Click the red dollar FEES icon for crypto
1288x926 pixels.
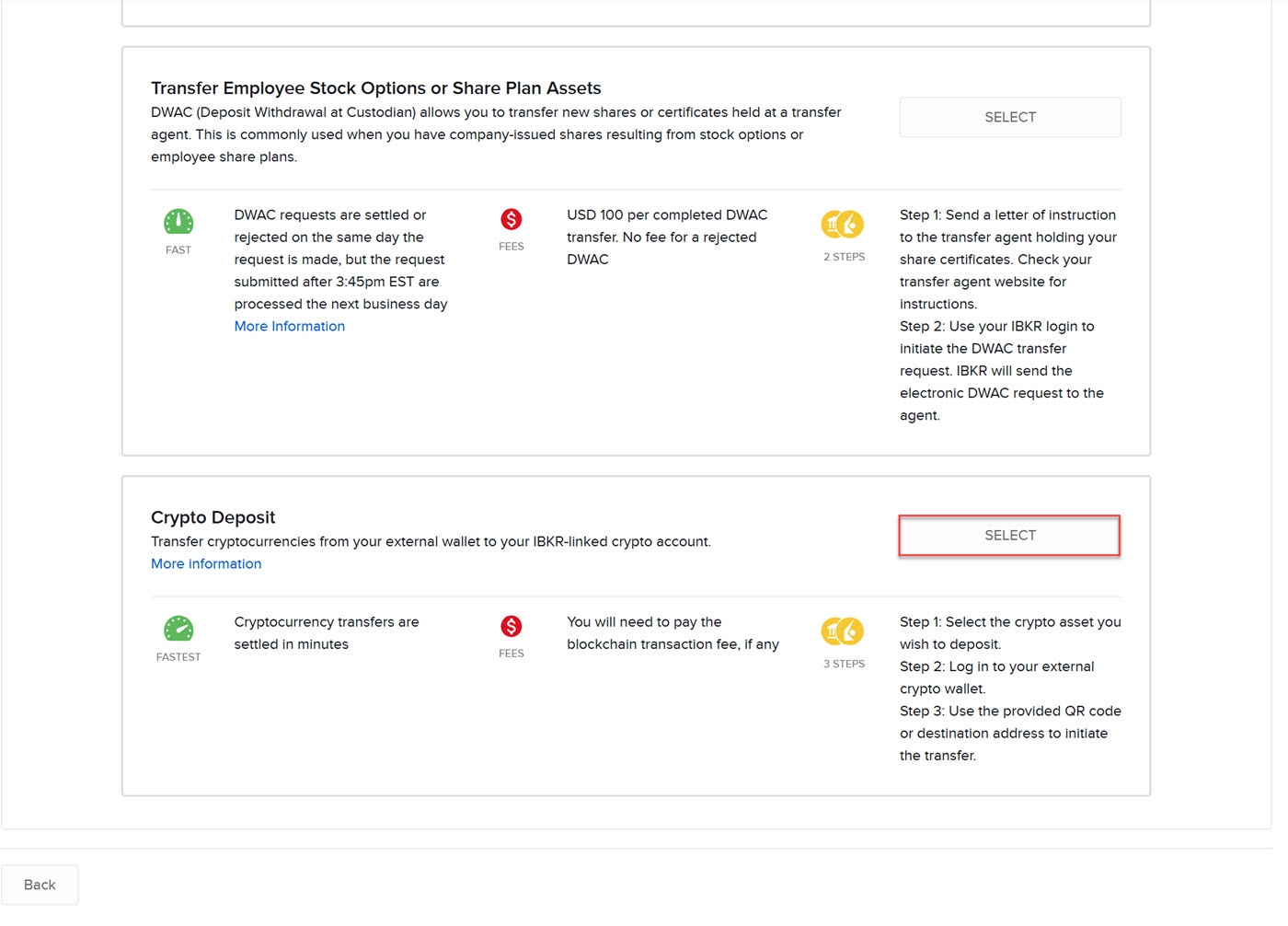point(512,627)
